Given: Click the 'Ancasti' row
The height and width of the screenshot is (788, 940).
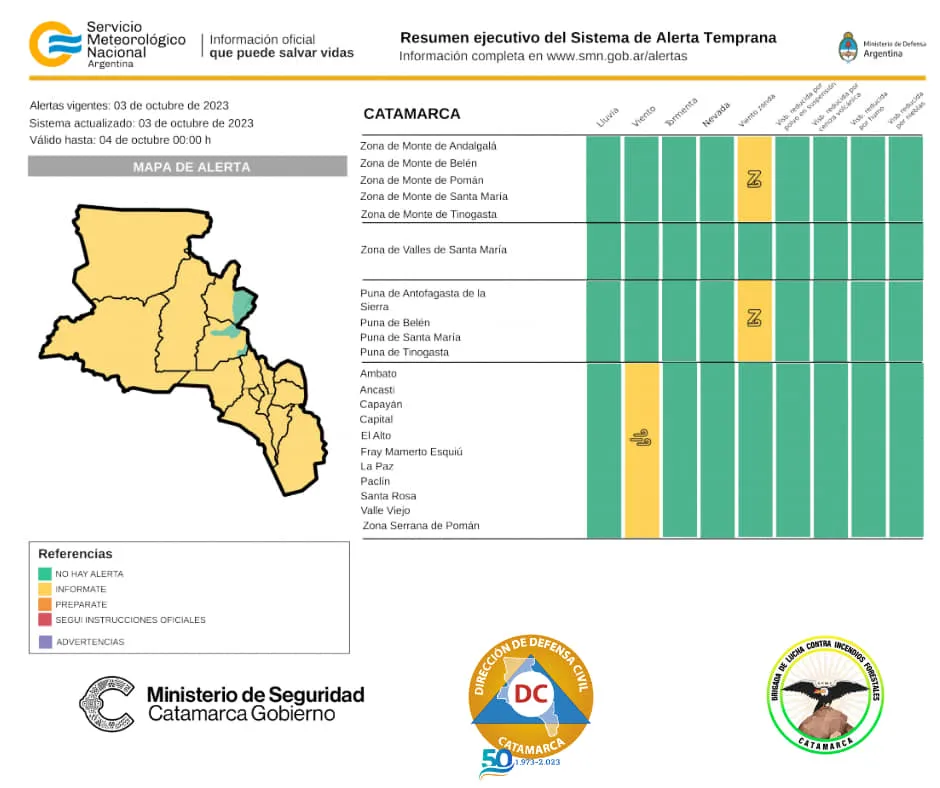Looking at the screenshot, I should [377, 390].
